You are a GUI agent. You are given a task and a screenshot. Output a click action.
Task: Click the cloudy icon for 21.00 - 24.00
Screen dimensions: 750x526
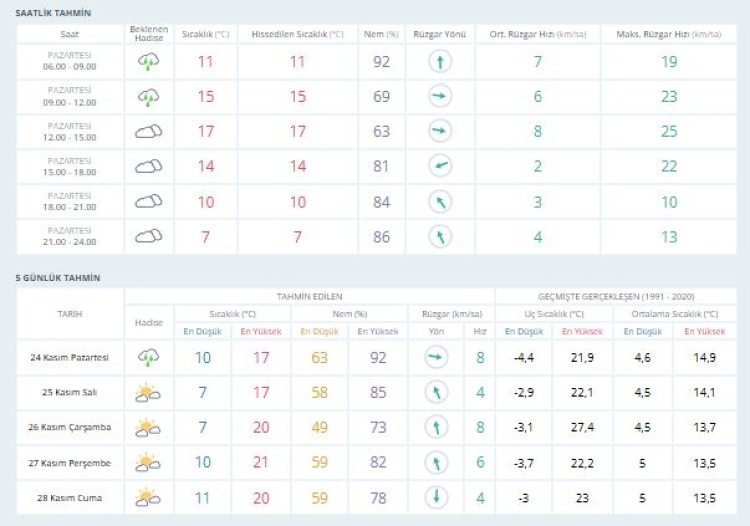pos(148,236)
